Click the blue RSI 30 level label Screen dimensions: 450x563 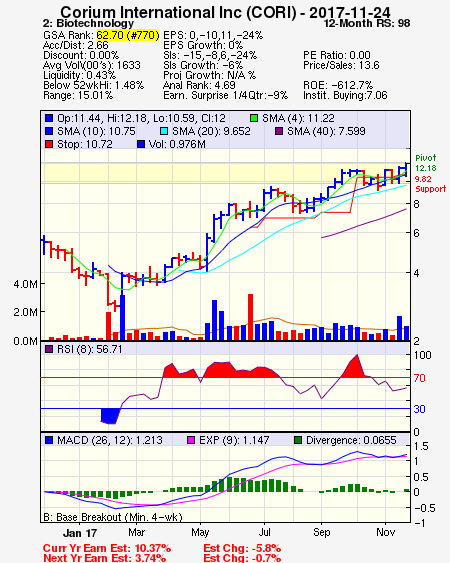pos(419,409)
